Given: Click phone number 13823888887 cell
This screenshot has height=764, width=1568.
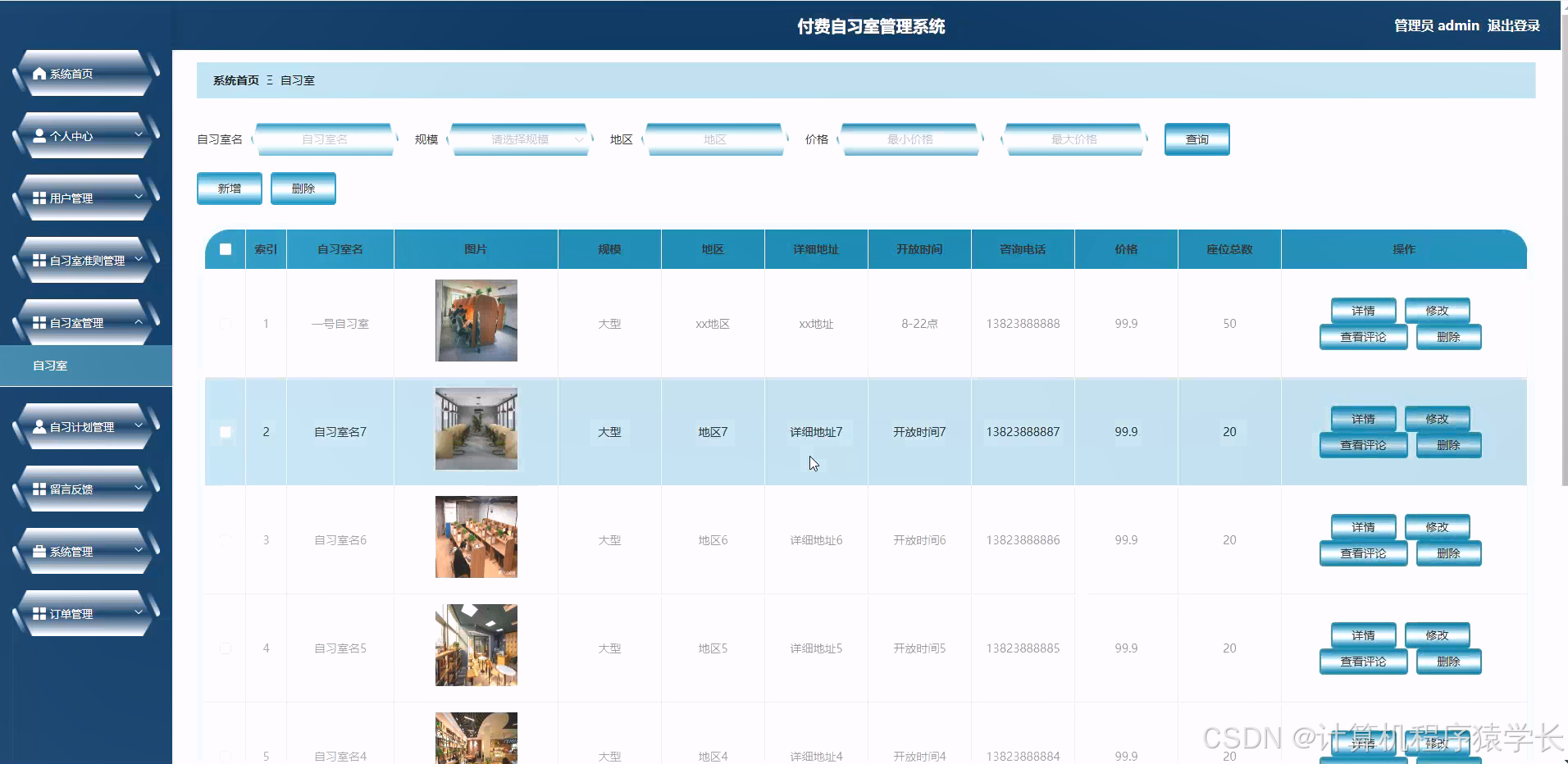Looking at the screenshot, I should tap(1023, 432).
